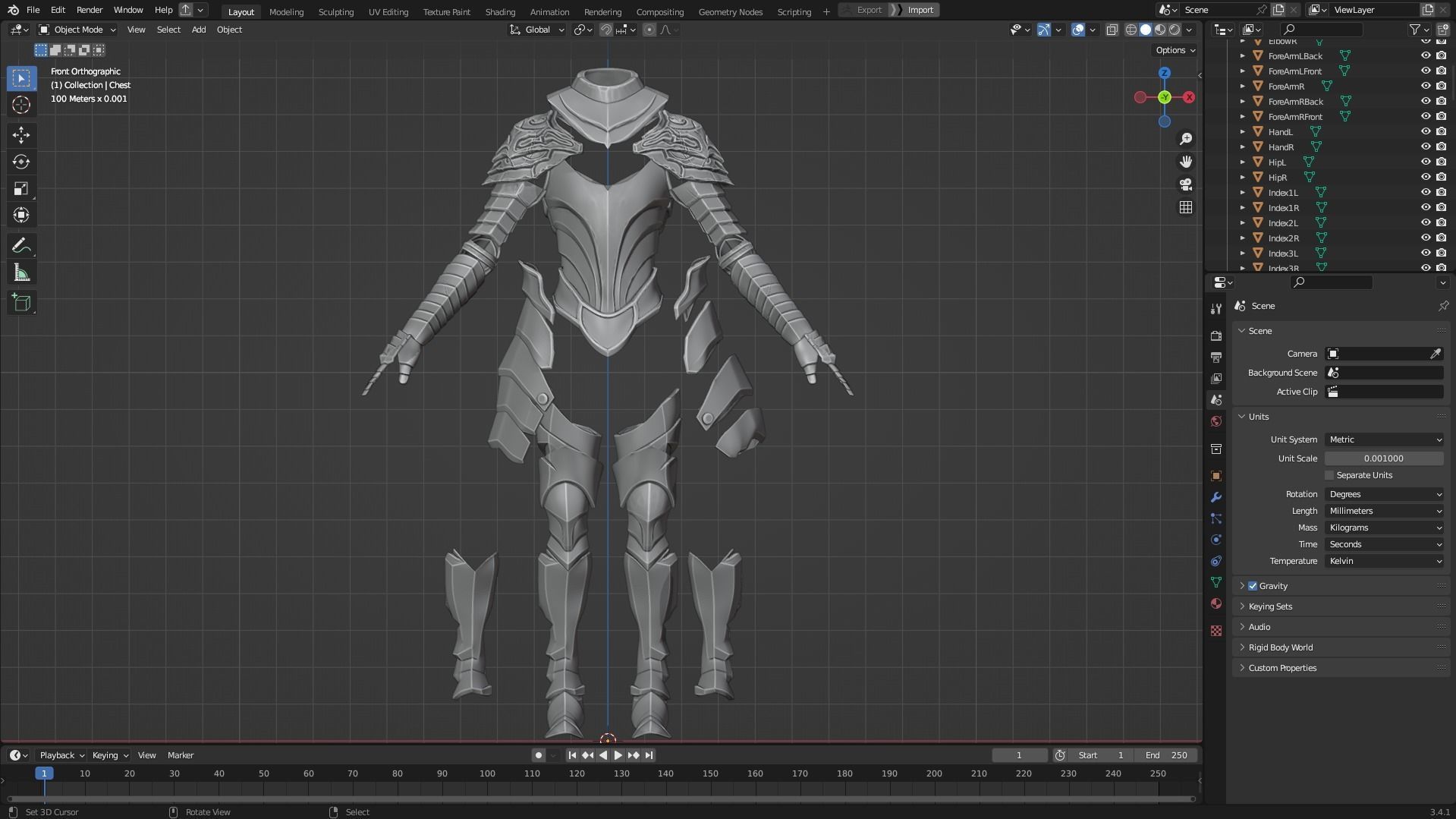The image size is (1456, 819).
Task: Toggle snapping magnet in the header
Action: (606, 30)
